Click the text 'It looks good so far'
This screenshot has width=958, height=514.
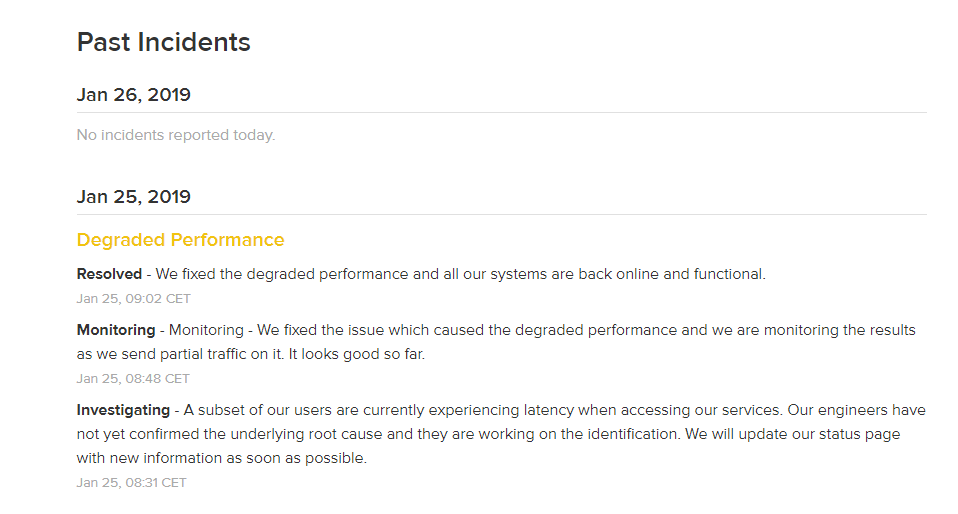(x=356, y=354)
